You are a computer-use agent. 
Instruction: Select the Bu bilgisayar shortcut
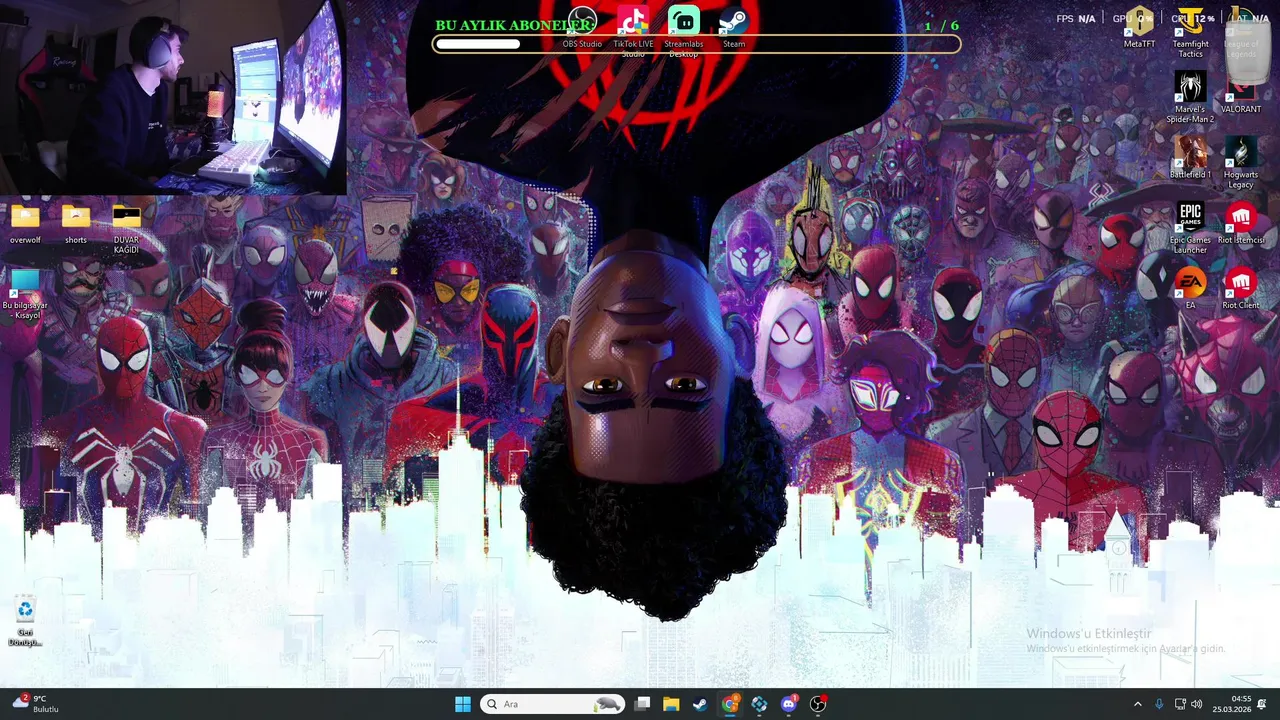click(x=25, y=294)
